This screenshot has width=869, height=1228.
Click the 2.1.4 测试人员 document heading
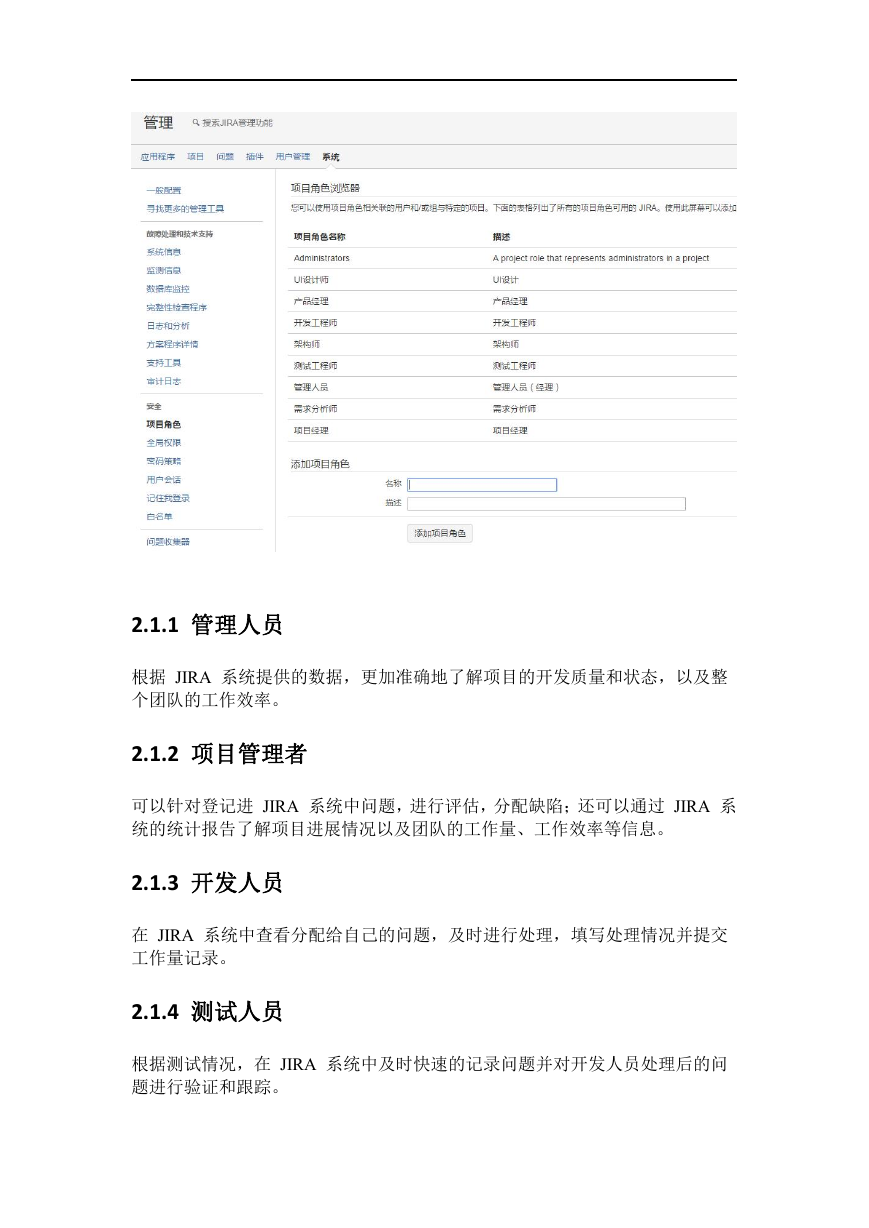tap(207, 1012)
